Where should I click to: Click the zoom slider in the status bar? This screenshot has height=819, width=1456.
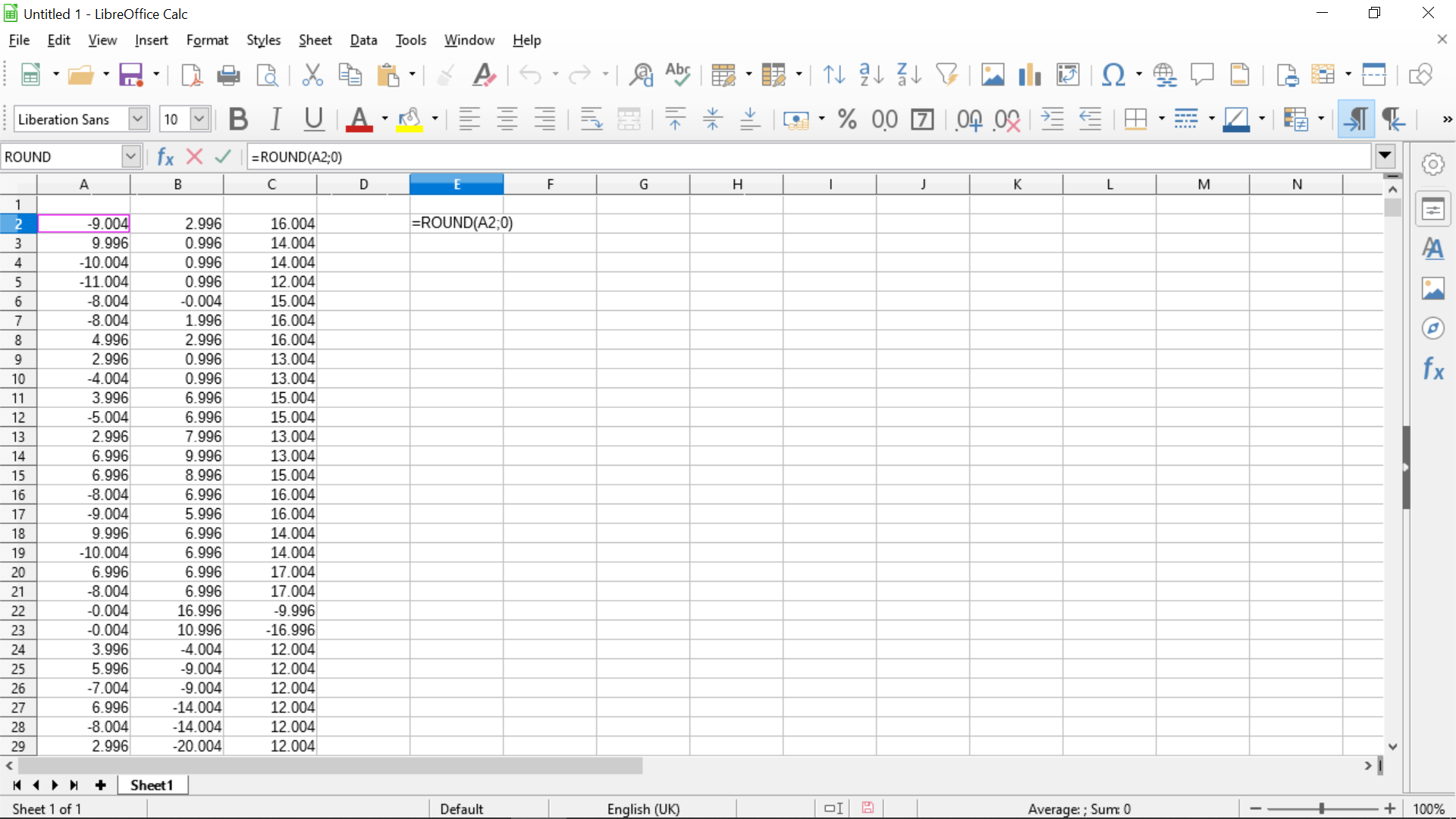pyautogui.click(x=1321, y=808)
